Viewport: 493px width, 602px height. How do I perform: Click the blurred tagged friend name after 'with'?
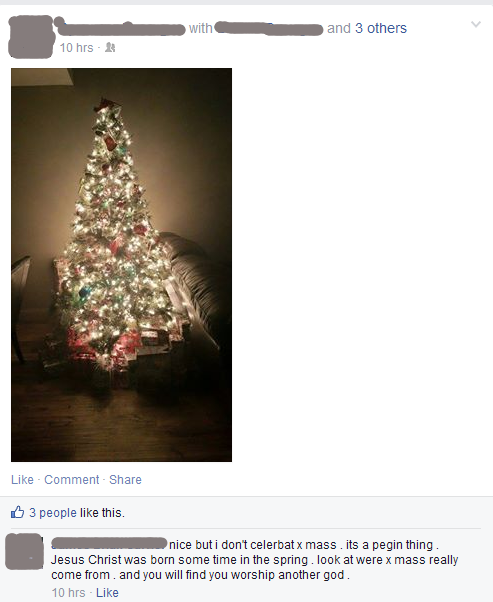pyautogui.click(x=268, y=29)
